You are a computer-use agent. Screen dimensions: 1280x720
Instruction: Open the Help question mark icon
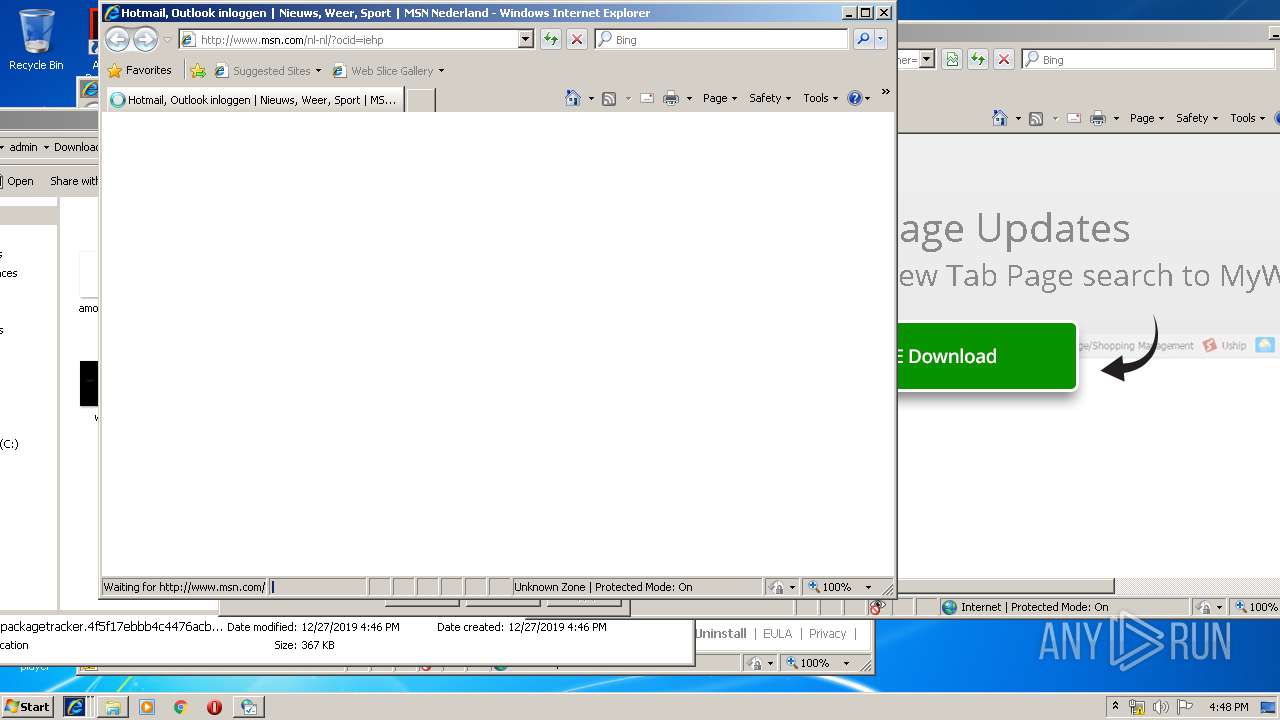(855, 98)
